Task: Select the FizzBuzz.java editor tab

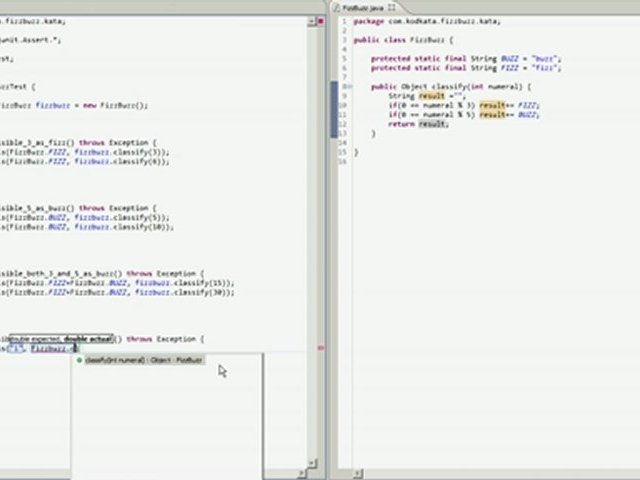Action: tap(361, 7)
